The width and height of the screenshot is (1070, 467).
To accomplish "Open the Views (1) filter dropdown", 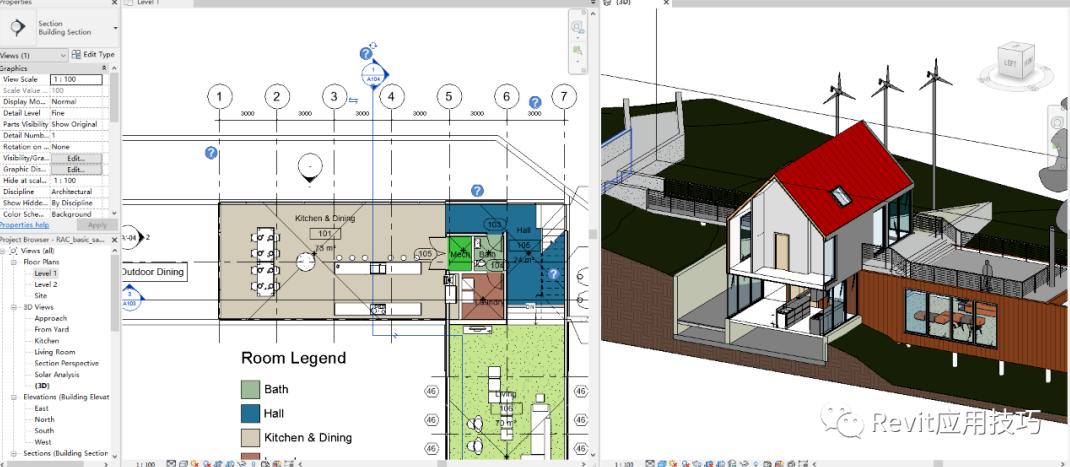I will [x=34, y=55].
